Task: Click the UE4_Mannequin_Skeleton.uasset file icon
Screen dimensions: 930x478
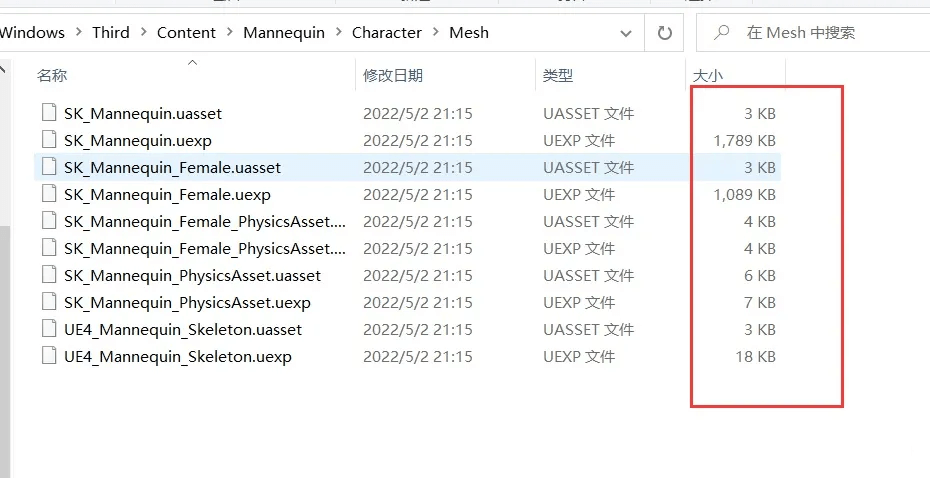Action: click(48, 329)
